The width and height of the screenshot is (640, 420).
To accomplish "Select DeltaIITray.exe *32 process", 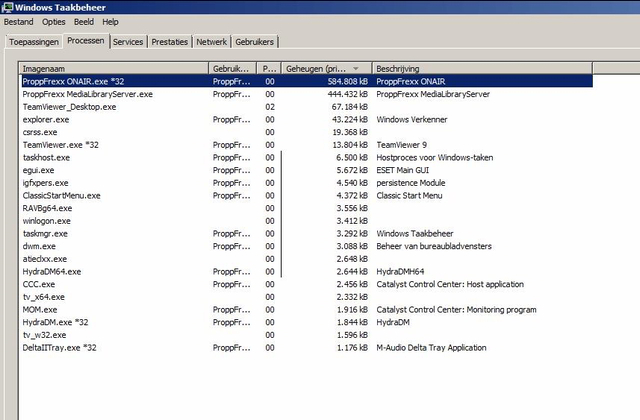I will click(x=306, y=348).
